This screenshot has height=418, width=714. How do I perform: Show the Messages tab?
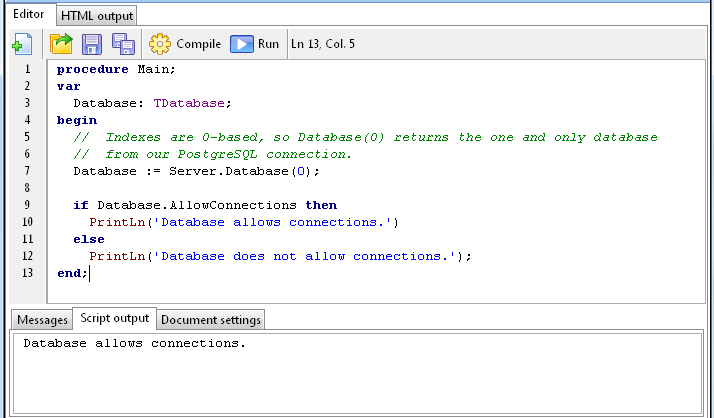click(42, 320)
